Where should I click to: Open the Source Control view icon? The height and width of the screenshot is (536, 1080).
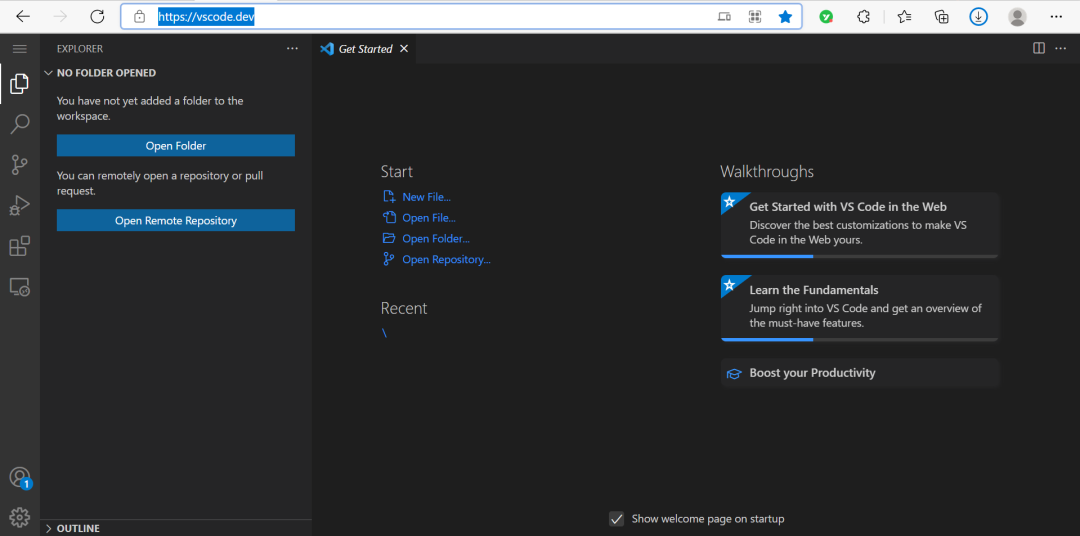pyautogui.click(x=19, y=165)
